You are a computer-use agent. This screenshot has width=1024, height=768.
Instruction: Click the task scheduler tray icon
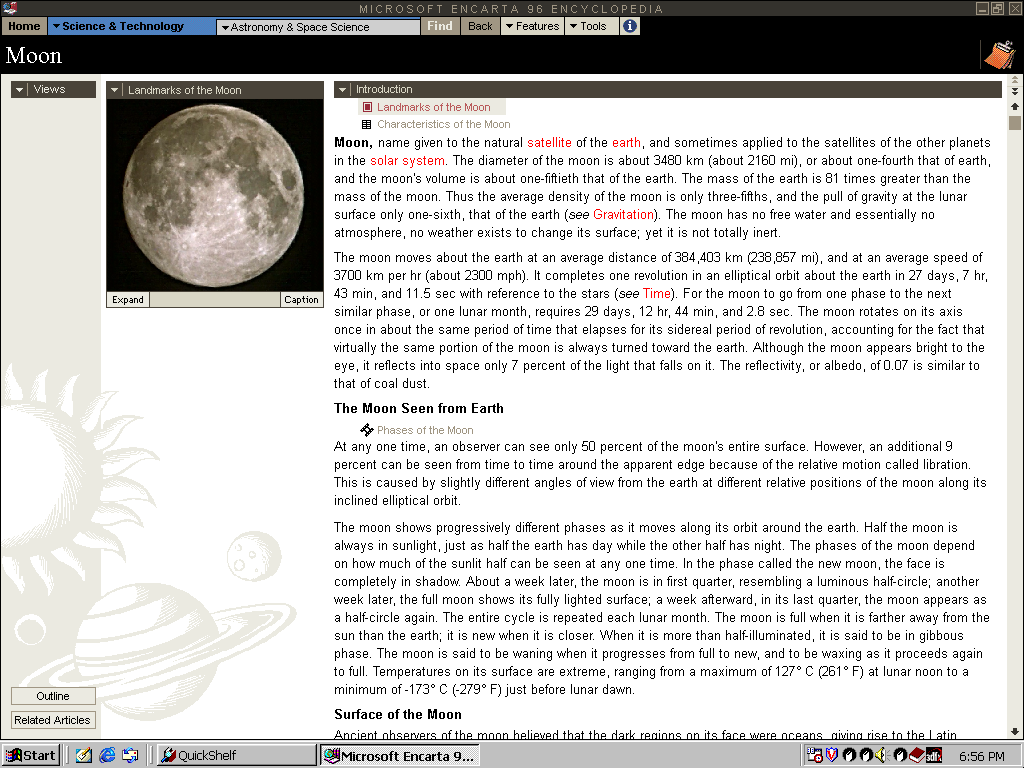pos(814,756)
